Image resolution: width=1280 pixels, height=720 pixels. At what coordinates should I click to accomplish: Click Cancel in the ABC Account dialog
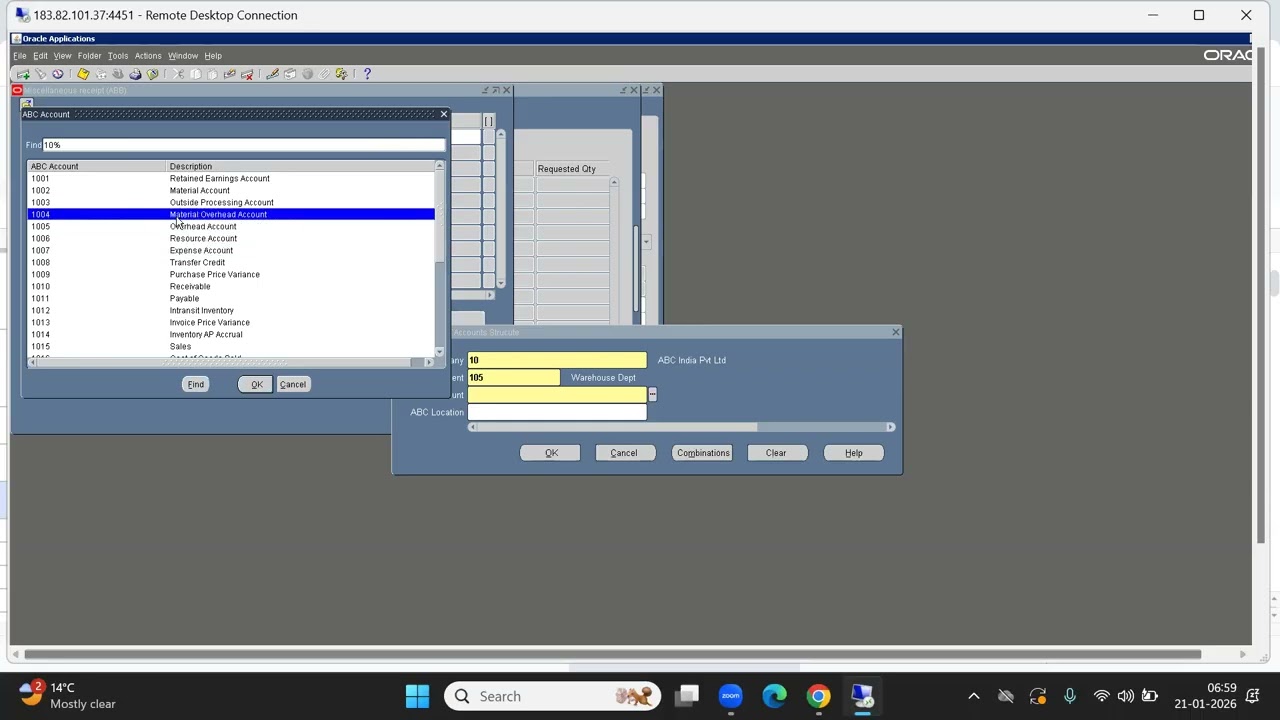click(293, 384)
